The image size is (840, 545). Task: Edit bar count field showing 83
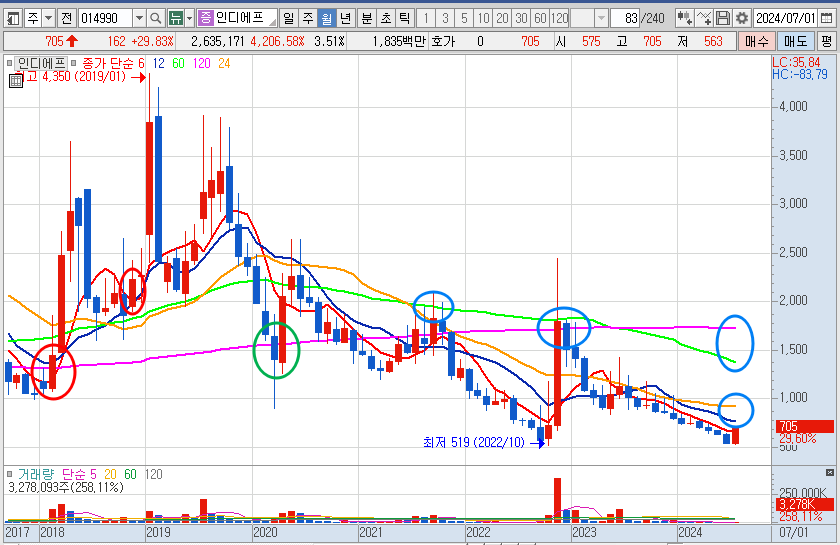625,19
